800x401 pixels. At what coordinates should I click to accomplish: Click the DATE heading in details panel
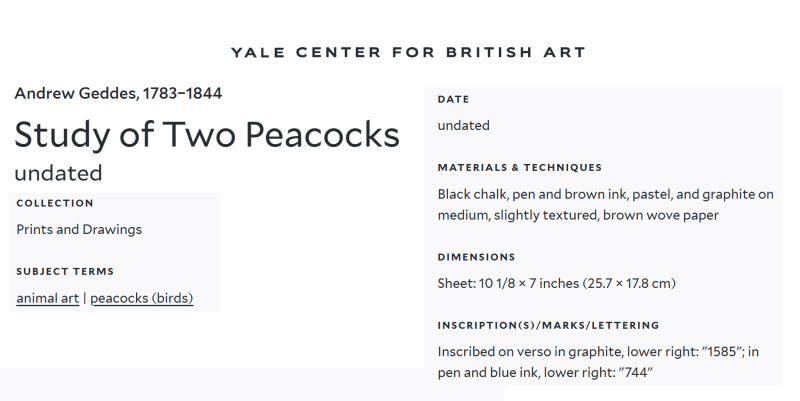453,99
